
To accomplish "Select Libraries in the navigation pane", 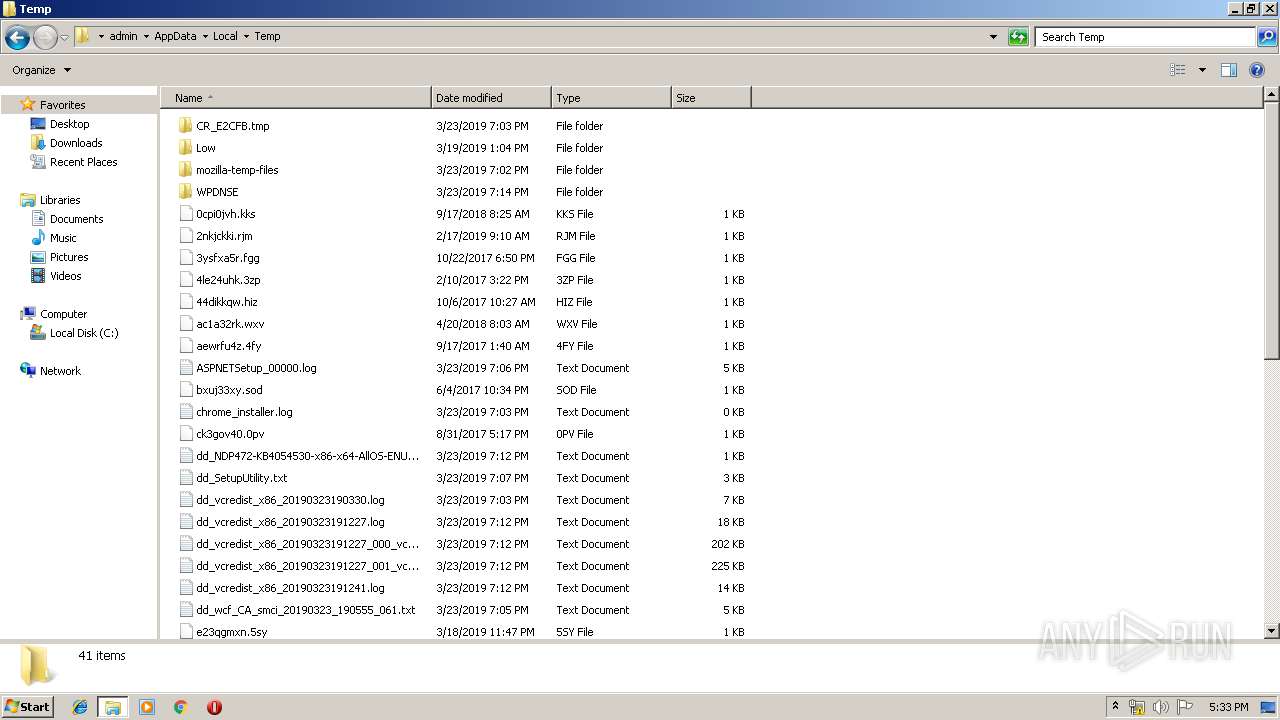I will (60, 200).
